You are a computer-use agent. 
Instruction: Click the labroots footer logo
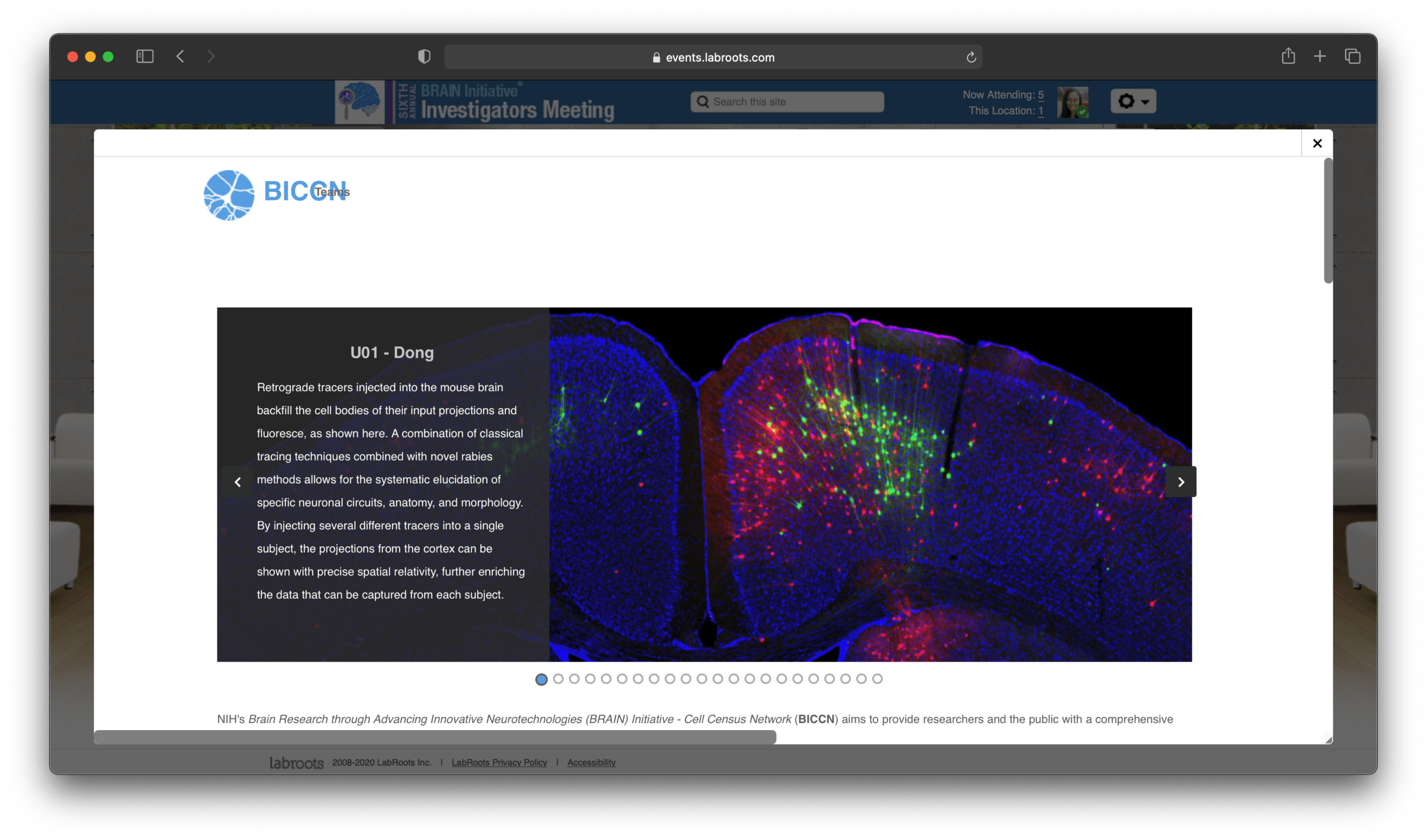coord(296,763)
